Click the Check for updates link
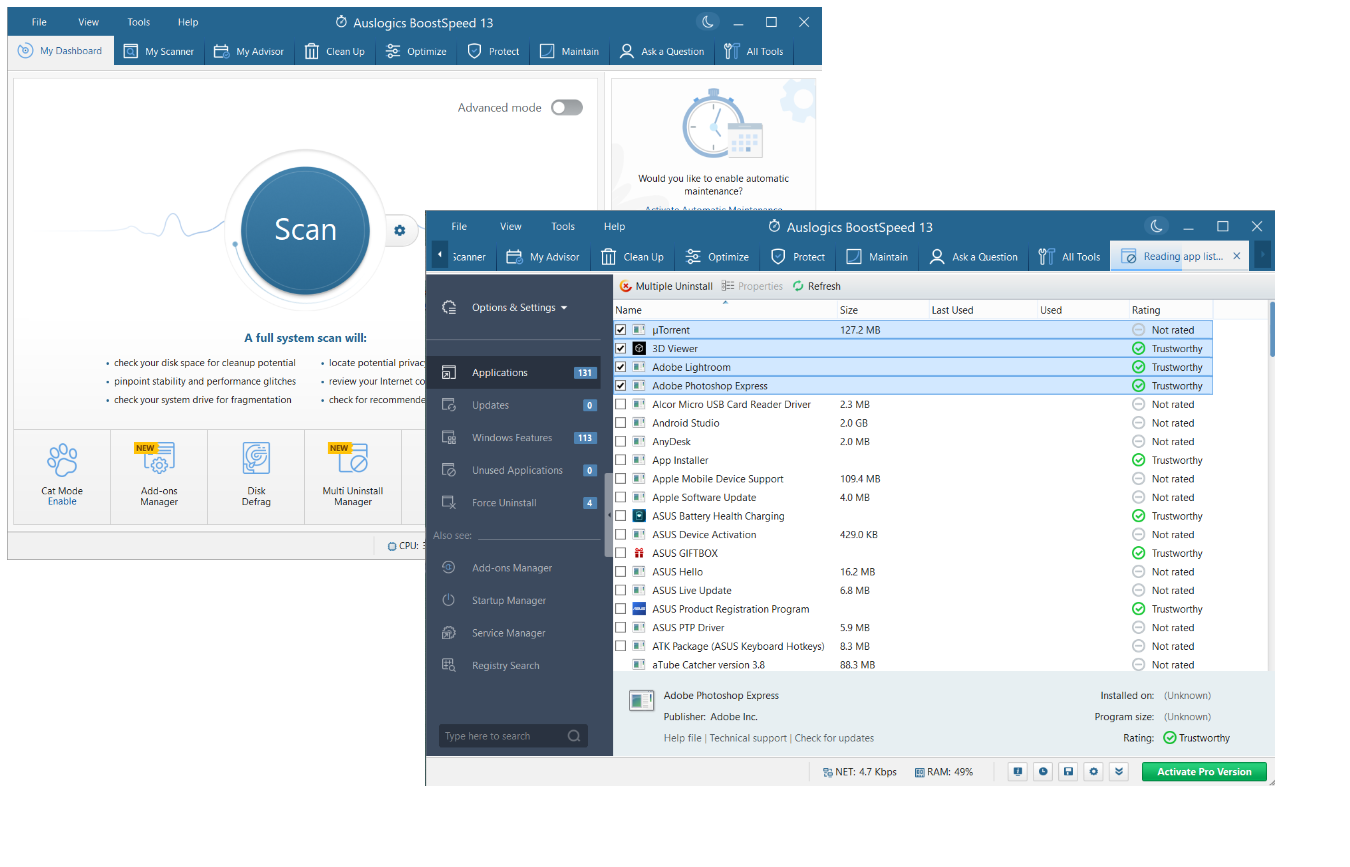 pos(834,738)
